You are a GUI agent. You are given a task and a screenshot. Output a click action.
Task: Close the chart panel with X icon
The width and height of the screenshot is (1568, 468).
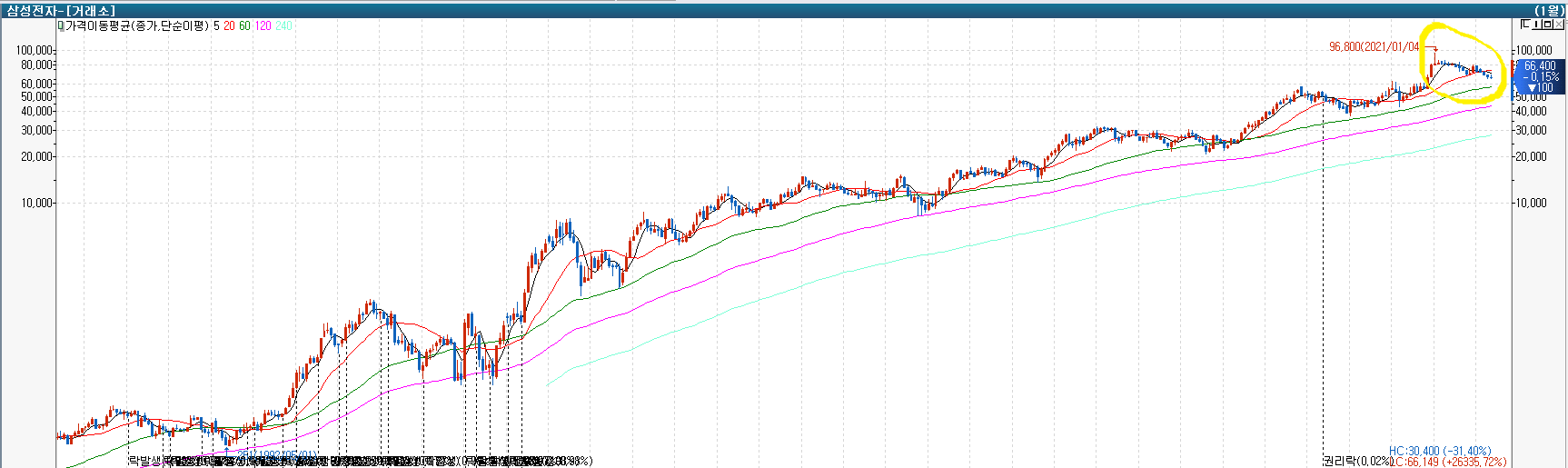click(1559, 25)
